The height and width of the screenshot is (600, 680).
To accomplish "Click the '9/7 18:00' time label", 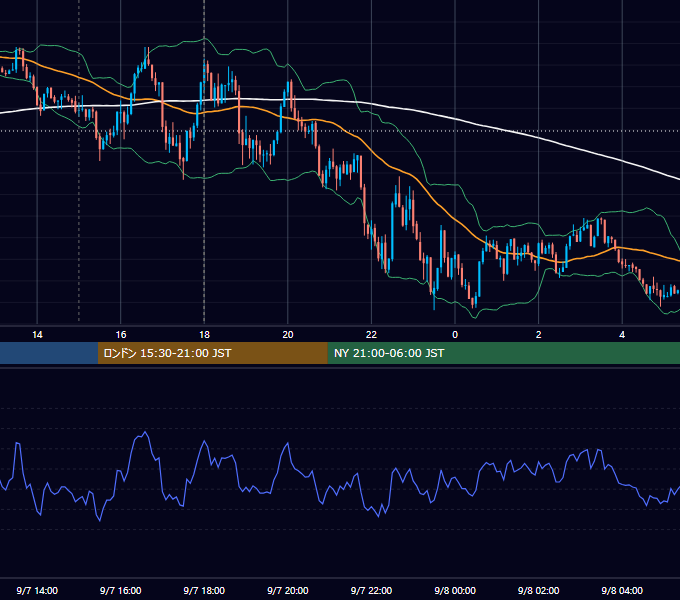I will (204, 590).
